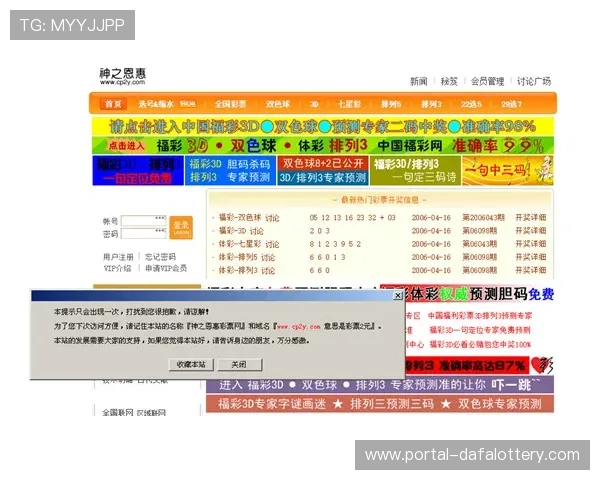Click the red 准确率高达87% banner
The image size is (600, 480).
467,366
